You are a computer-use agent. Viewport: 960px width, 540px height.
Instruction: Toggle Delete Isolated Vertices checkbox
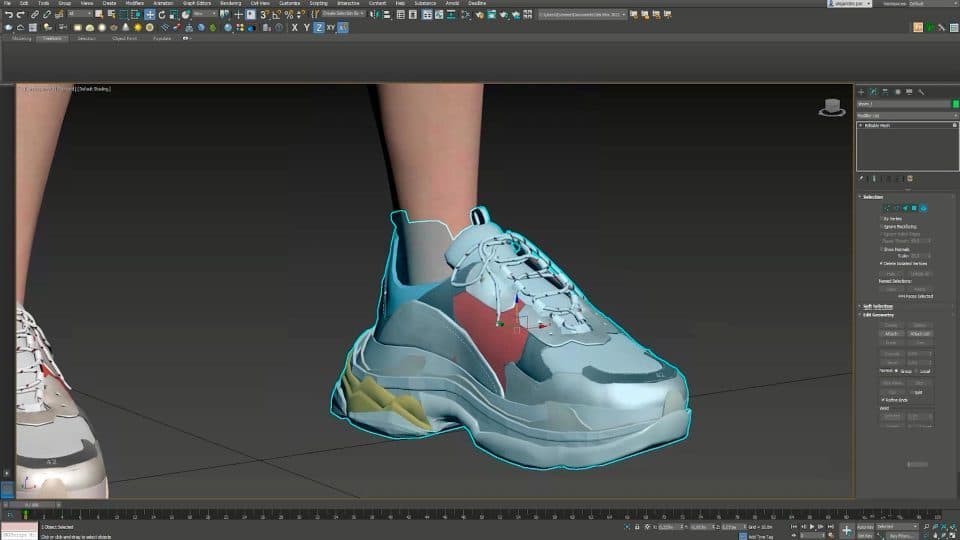881,263
